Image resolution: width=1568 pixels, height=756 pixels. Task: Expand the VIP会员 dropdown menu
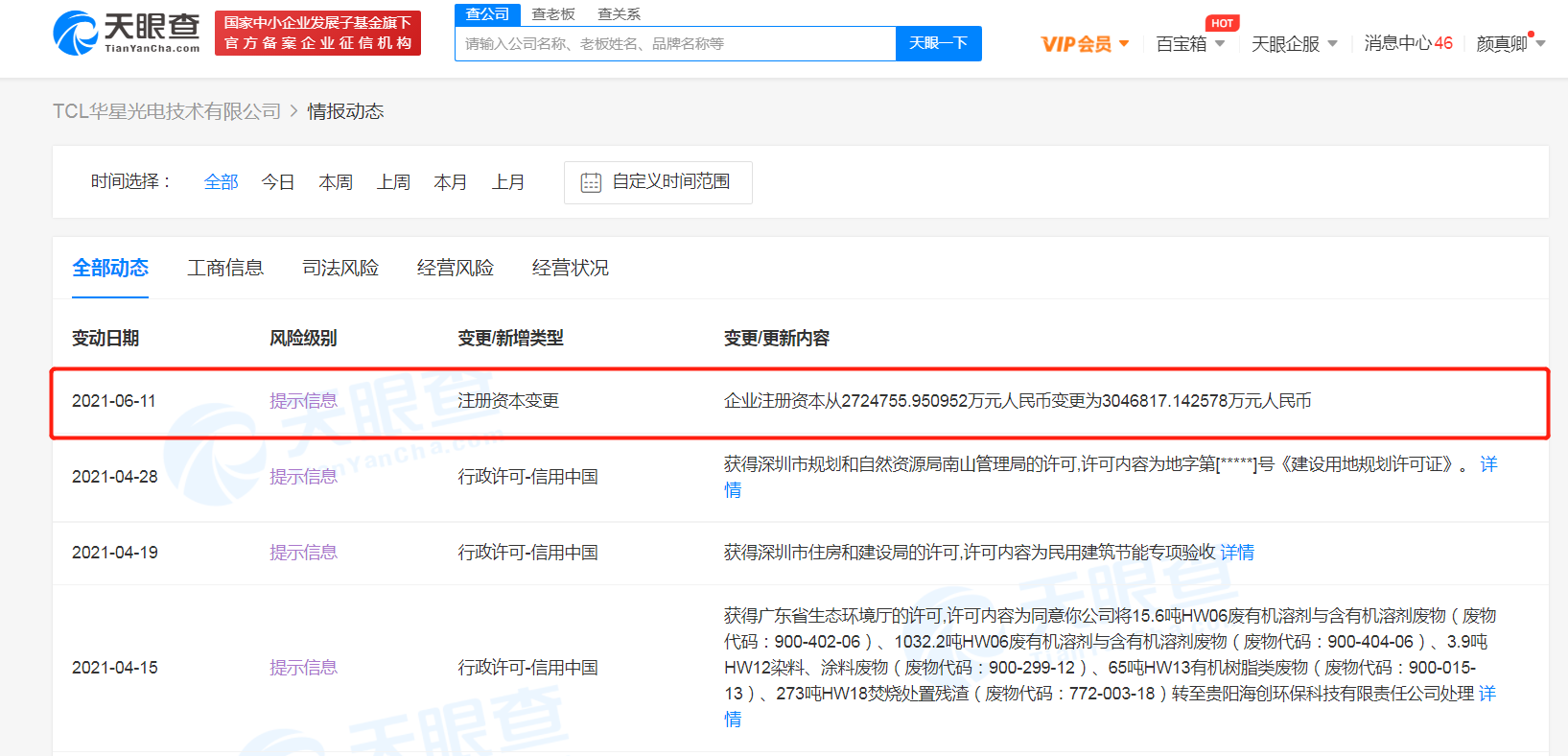click(1085, 44)
